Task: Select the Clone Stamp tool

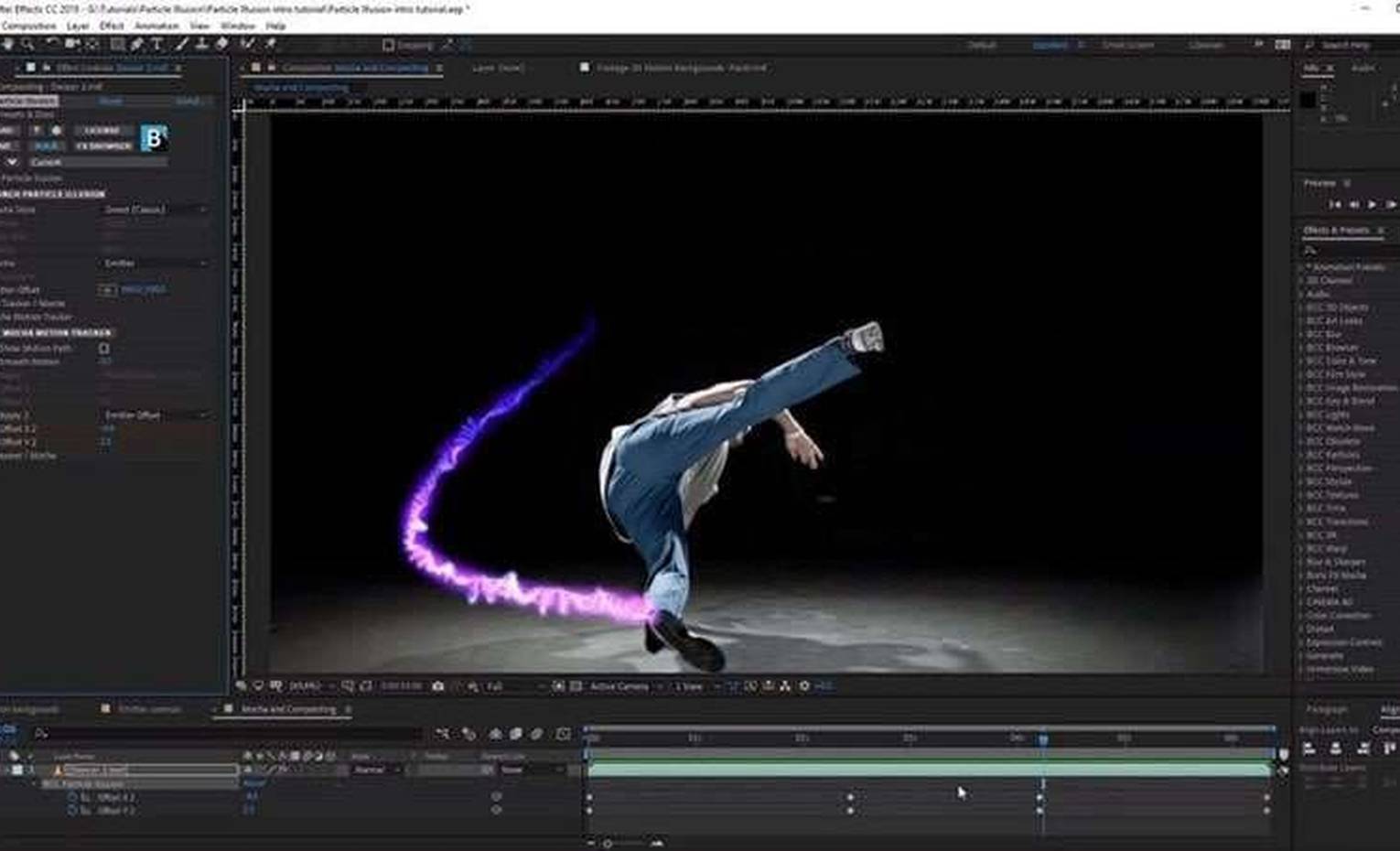Action: point(201,44)
